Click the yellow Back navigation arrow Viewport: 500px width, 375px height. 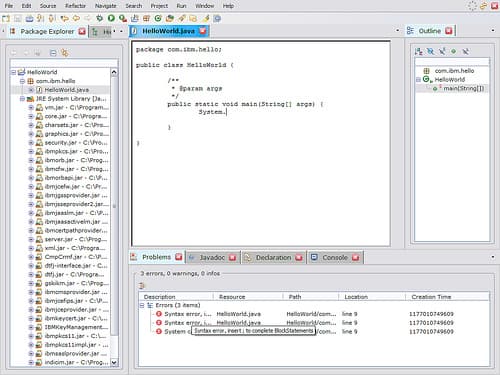[76, 18]
